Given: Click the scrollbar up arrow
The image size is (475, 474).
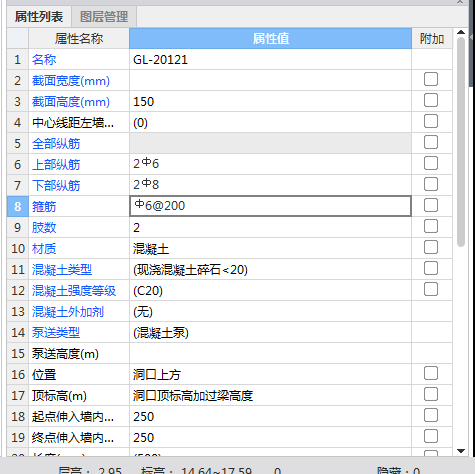Looking at the screenshot, I should click(461, 32).
